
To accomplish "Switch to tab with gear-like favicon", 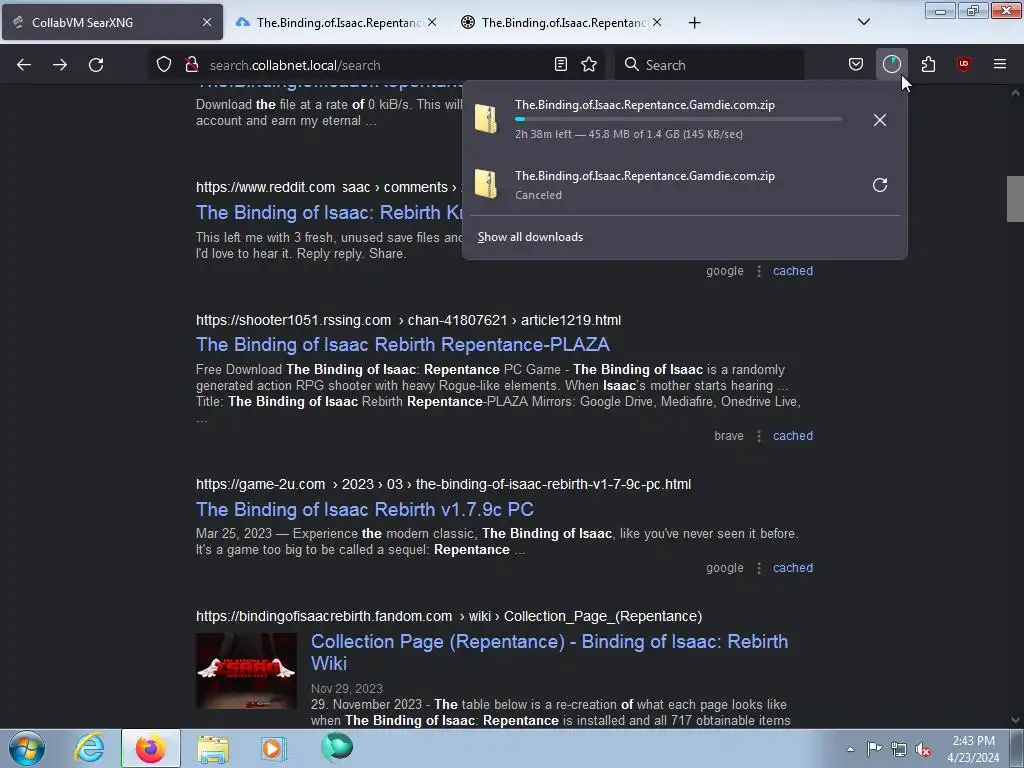I will coord(562,22).
